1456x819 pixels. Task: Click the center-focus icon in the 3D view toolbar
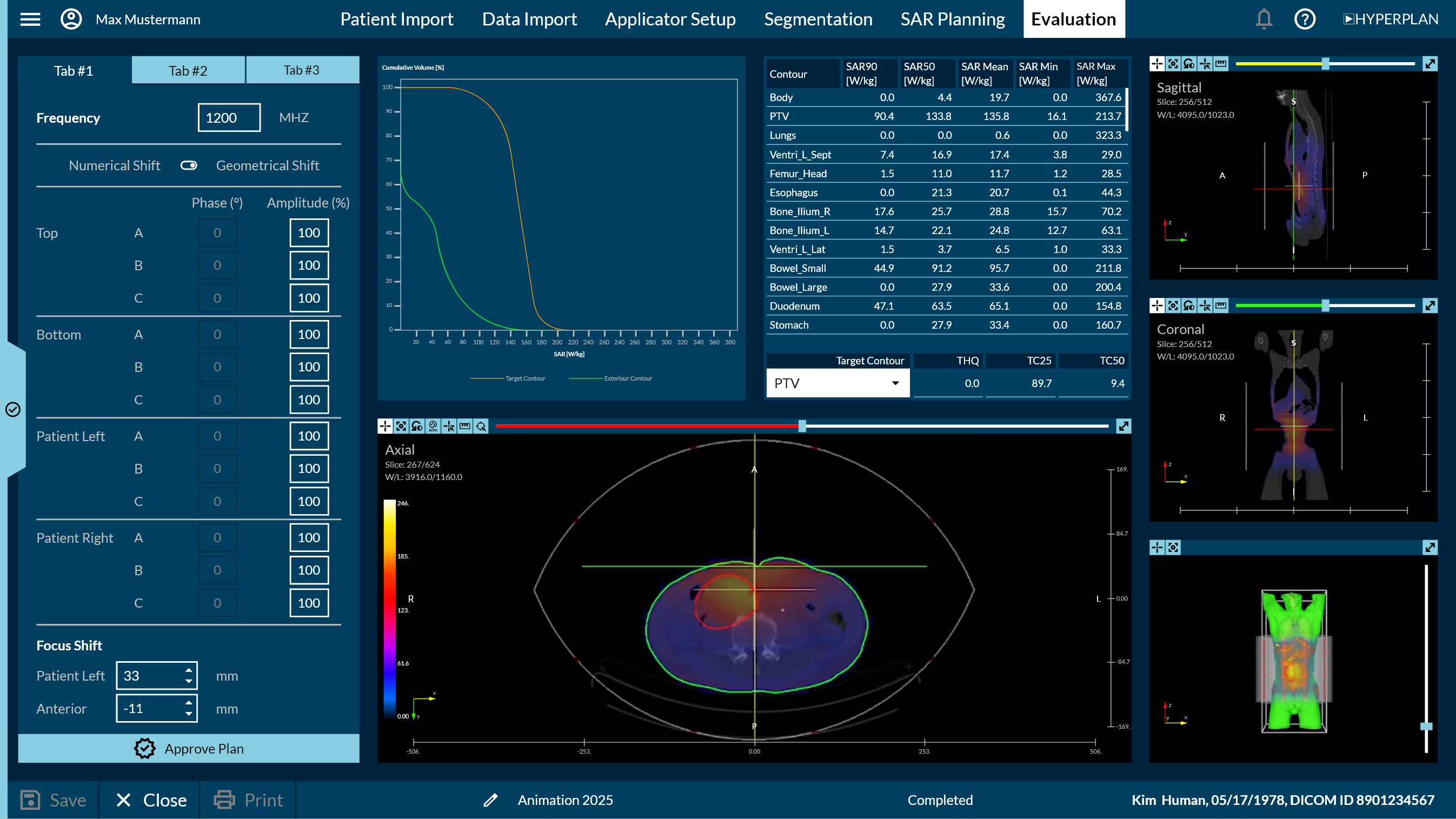point(1173,547)
